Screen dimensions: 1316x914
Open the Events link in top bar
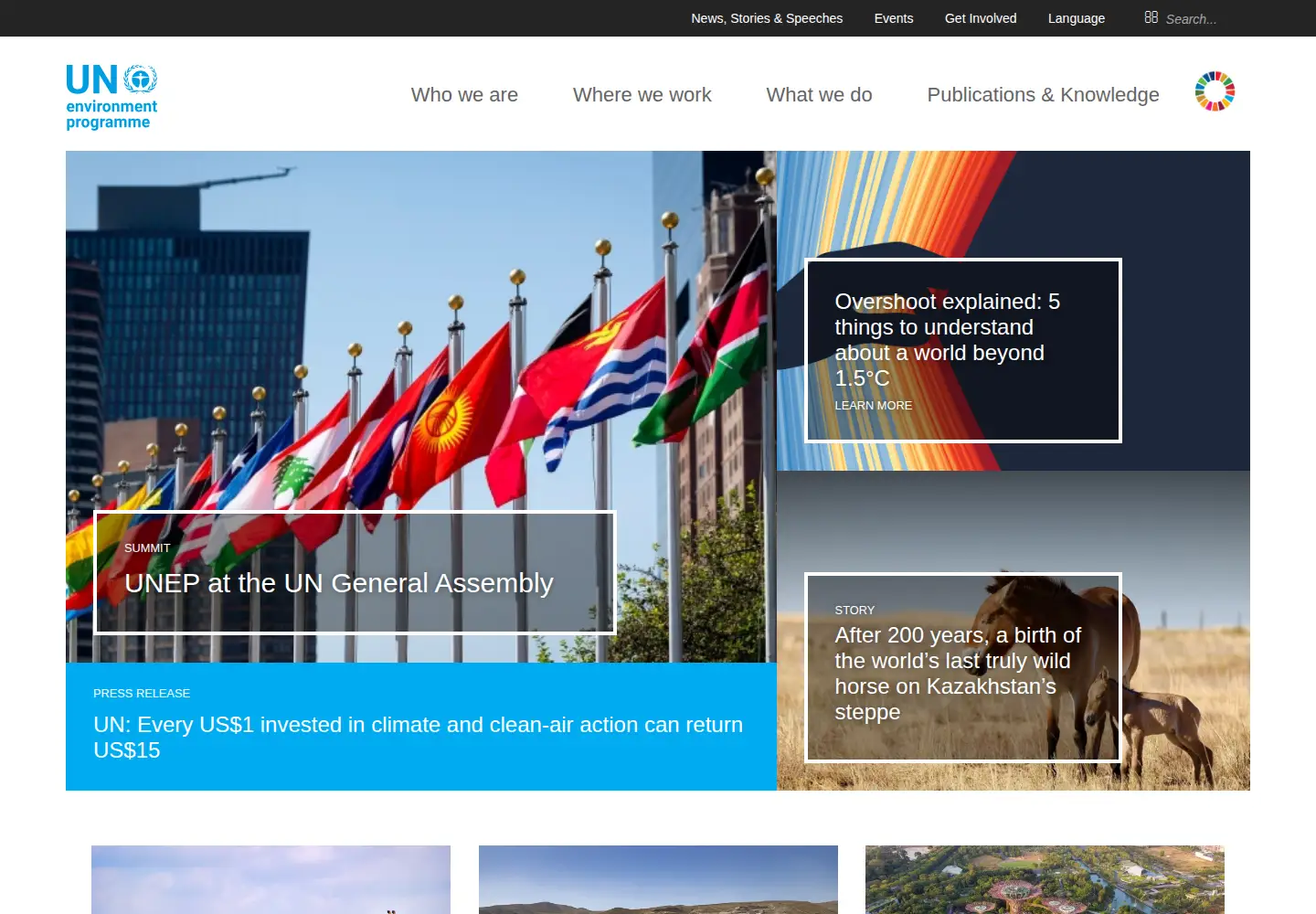(x=894, y=18)
